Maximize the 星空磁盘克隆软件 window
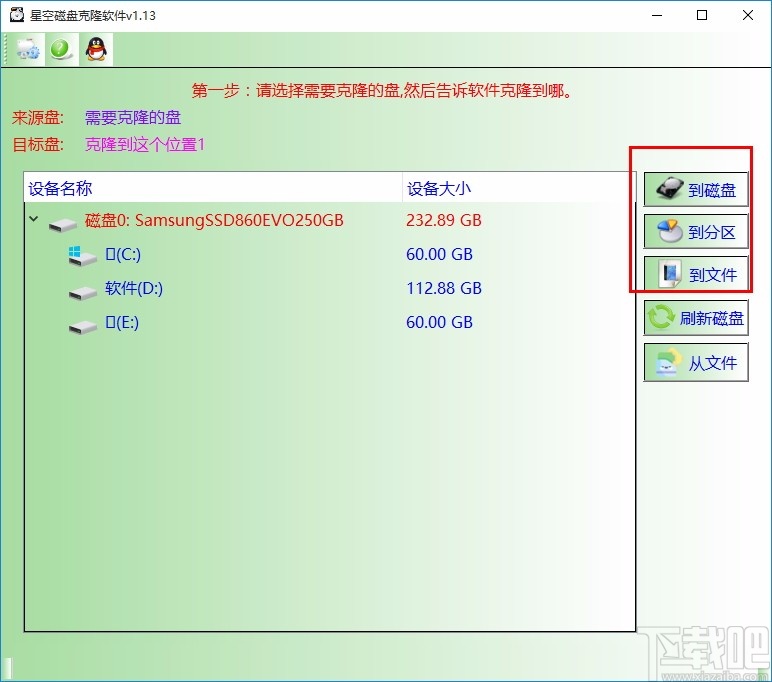The height and width of the screenshot is (682, 772). [x=702, y=15]
